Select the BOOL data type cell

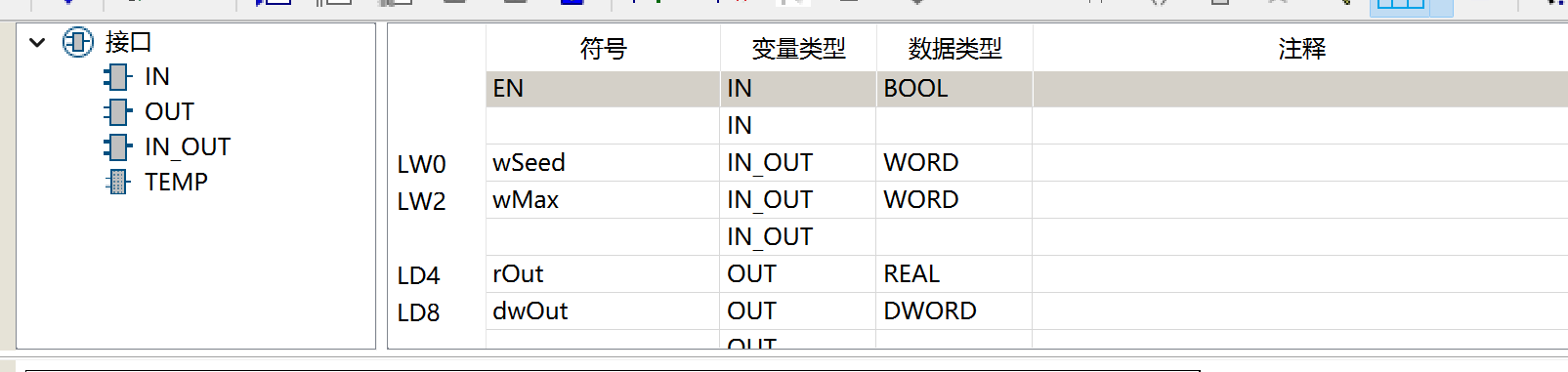[x=954, y=89]
